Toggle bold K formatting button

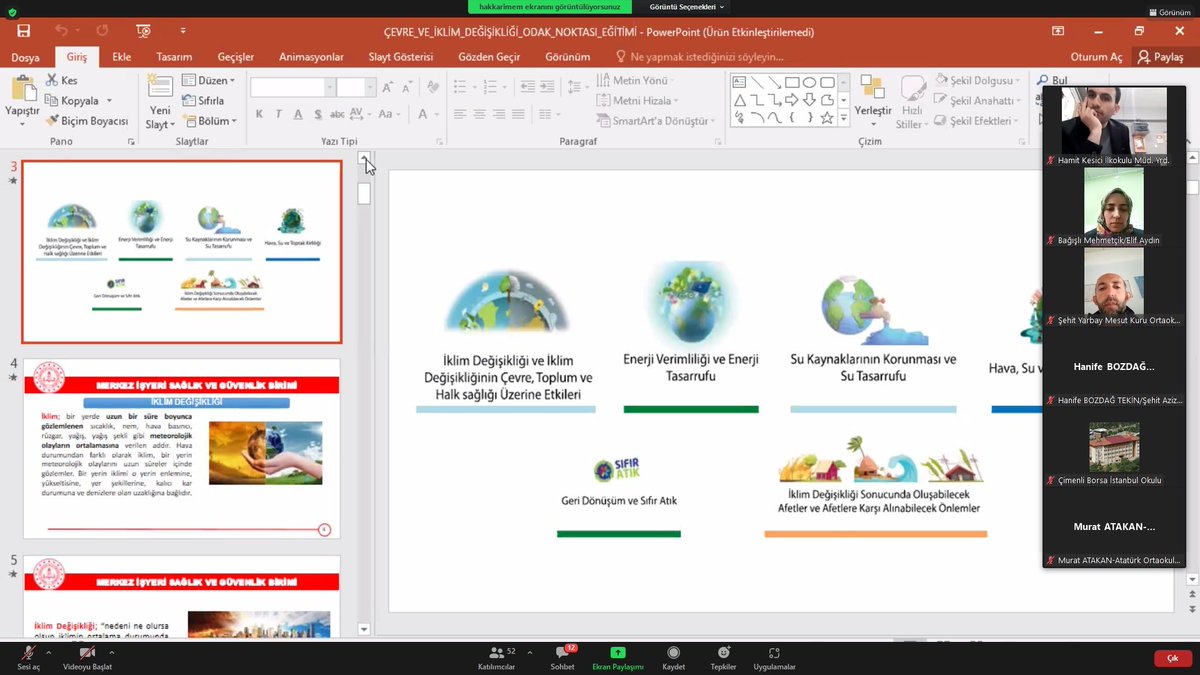(259, 115)
